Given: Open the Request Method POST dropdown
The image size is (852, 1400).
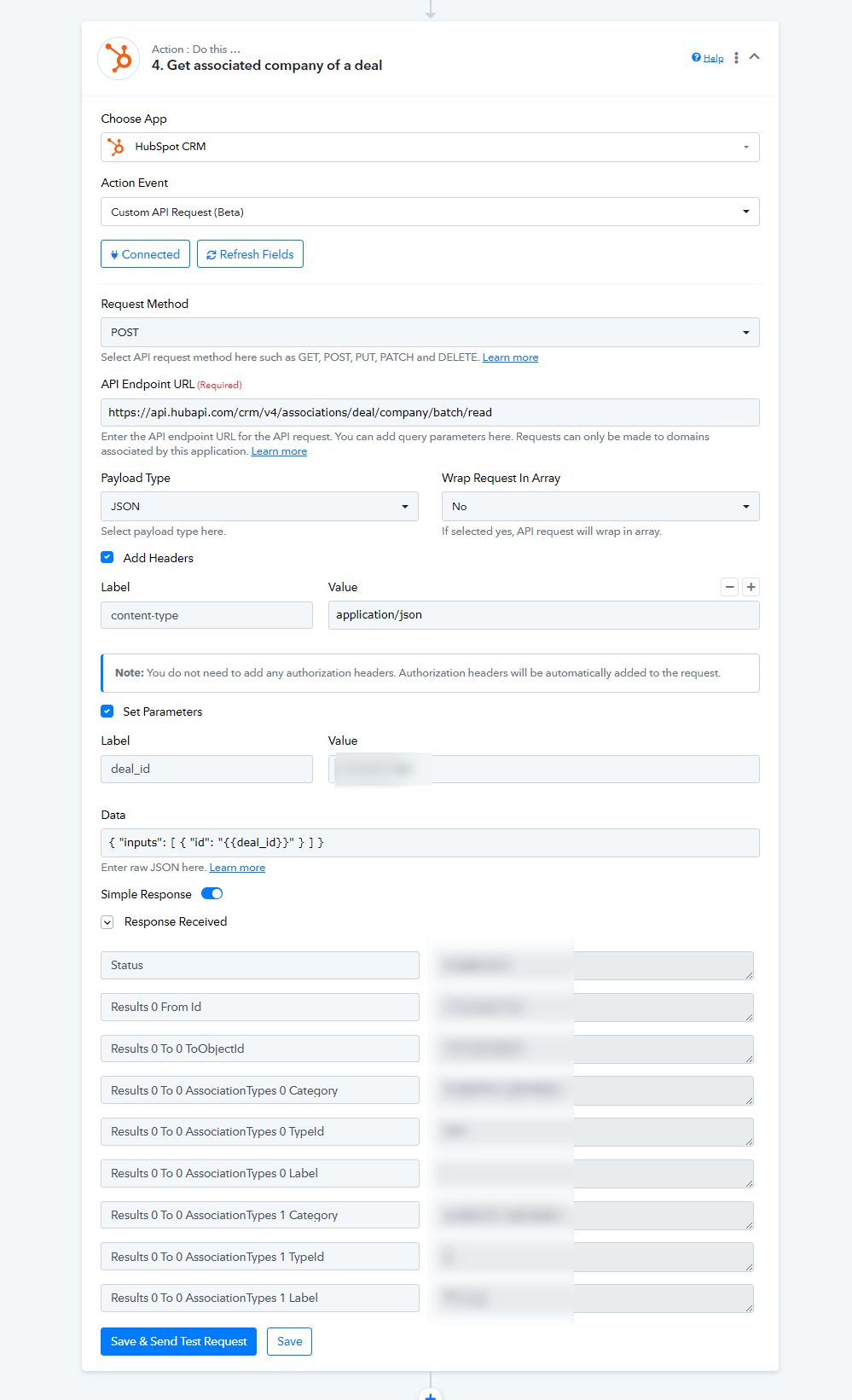Looking at the screenshot, I should [430, 333].
